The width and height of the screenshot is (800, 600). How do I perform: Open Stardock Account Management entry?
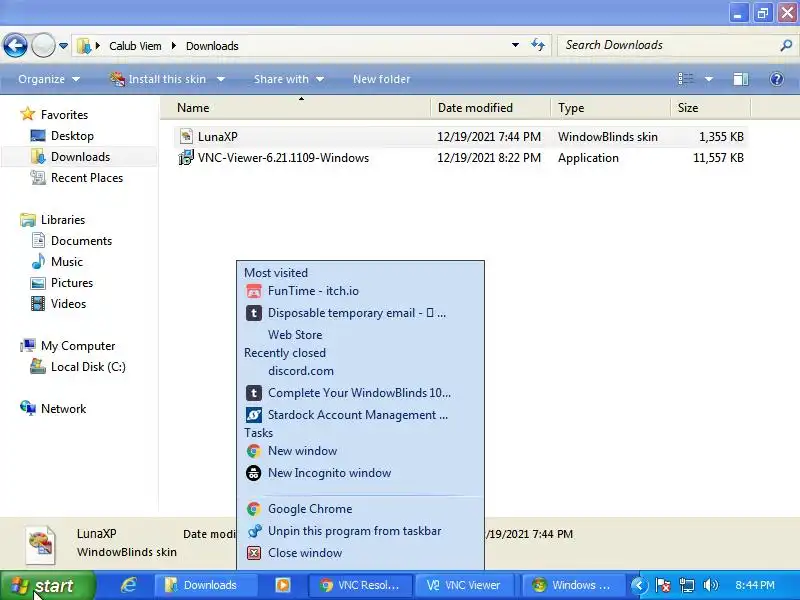[x=360, y=415]
